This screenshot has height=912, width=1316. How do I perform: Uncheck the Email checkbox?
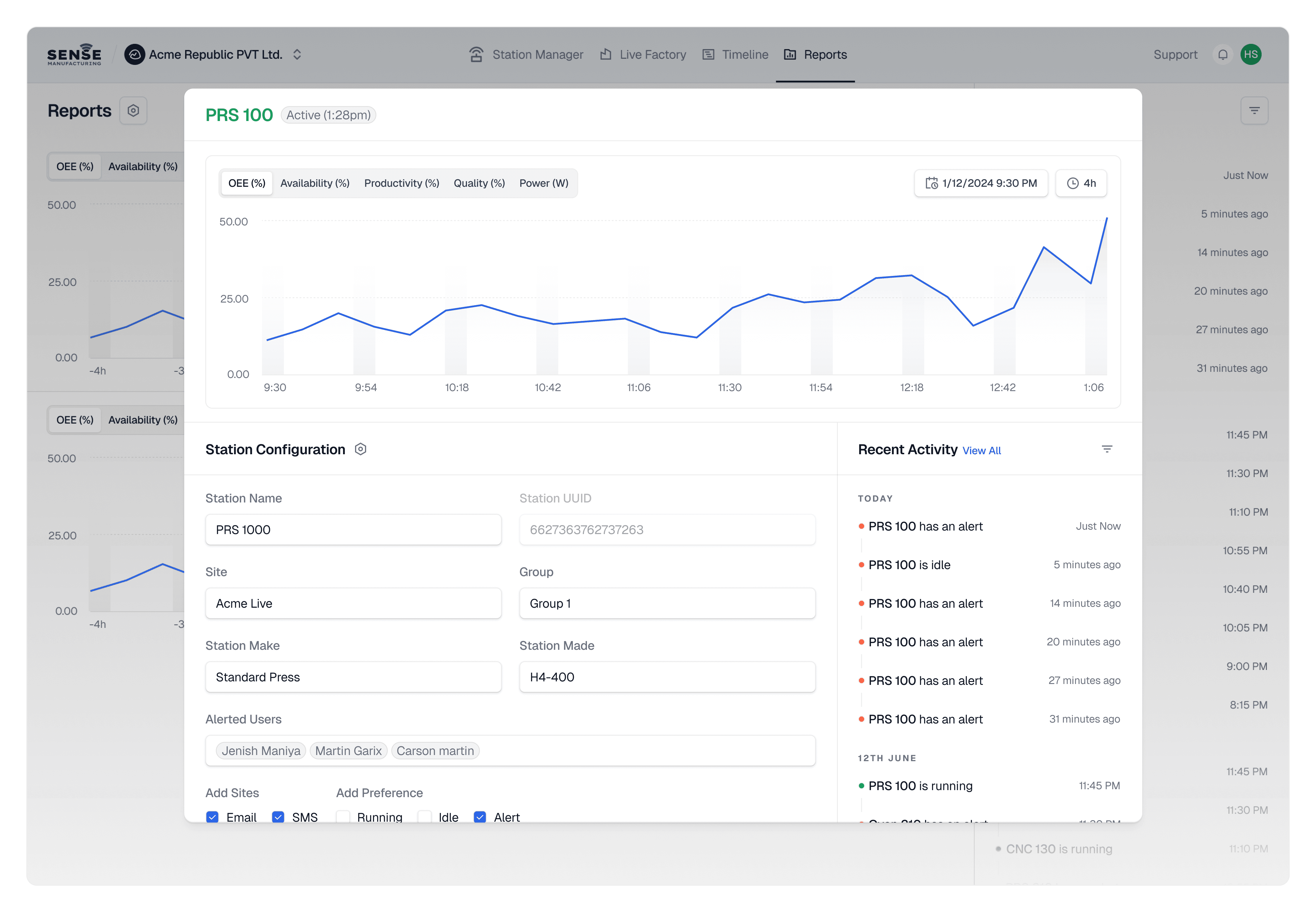click(x=213, y=817)
